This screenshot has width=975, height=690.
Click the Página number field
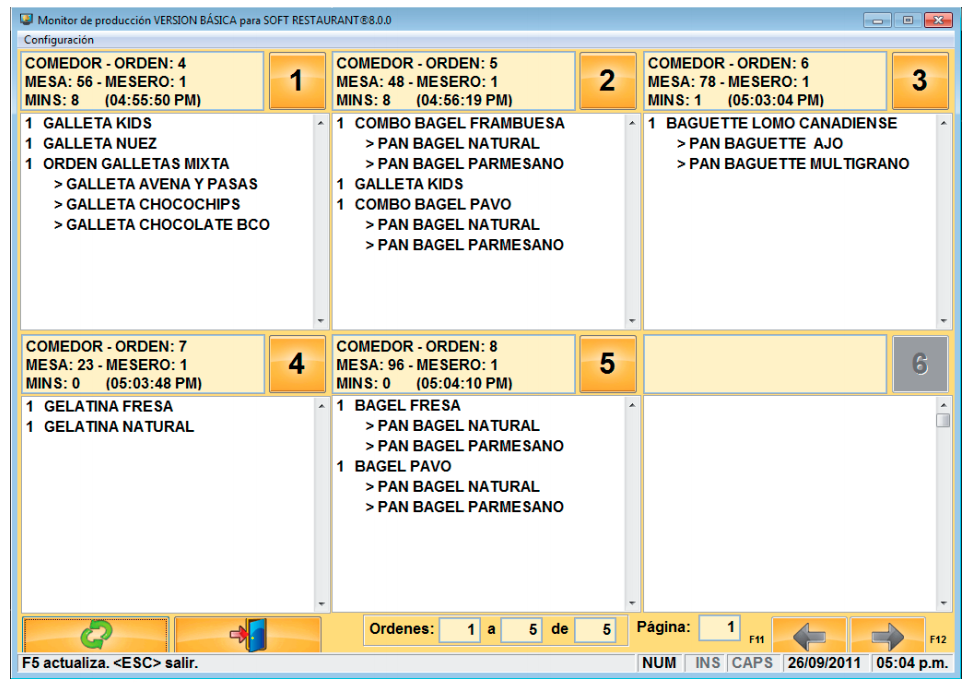click(x=718, y=628)
